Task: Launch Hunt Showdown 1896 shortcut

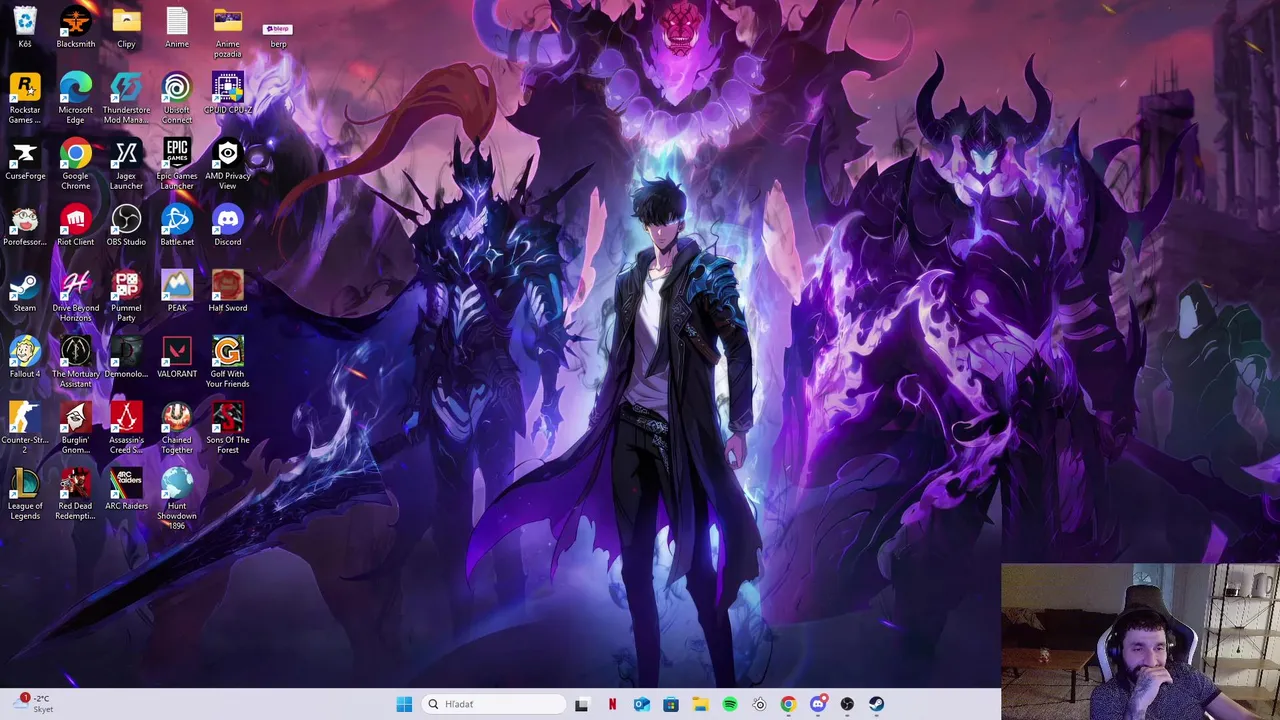Action: click(177, 499)
